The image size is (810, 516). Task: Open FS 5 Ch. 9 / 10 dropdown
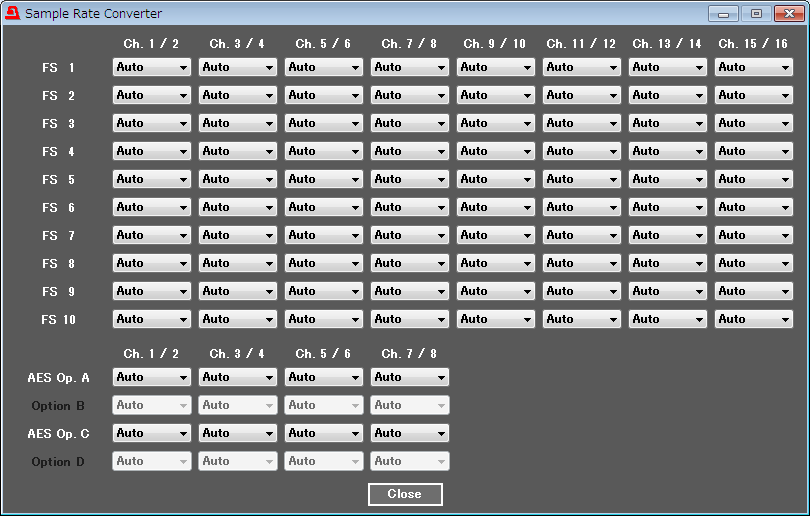(495, 179)
